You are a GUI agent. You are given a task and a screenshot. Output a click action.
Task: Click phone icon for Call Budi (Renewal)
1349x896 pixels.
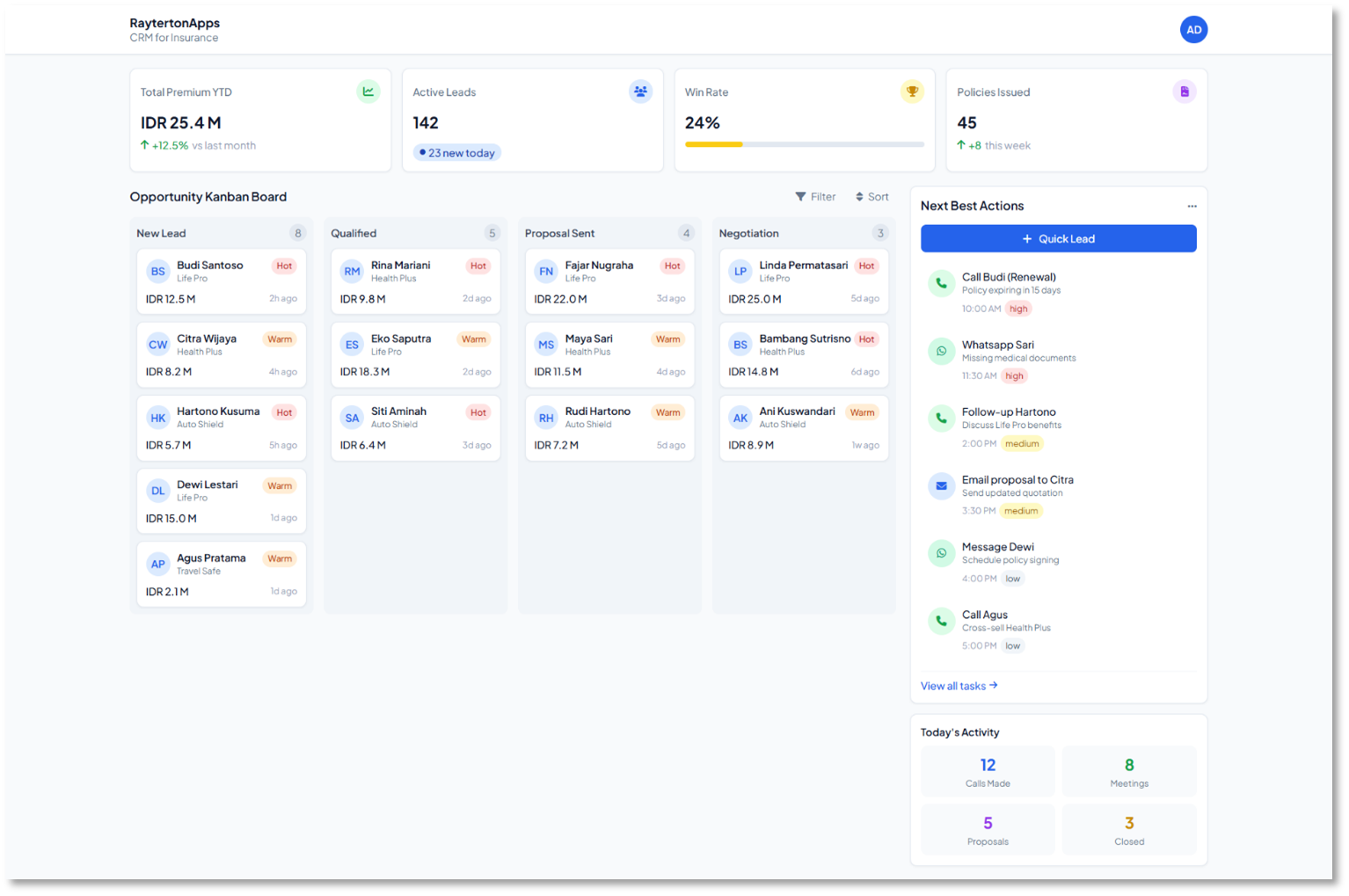941,283
